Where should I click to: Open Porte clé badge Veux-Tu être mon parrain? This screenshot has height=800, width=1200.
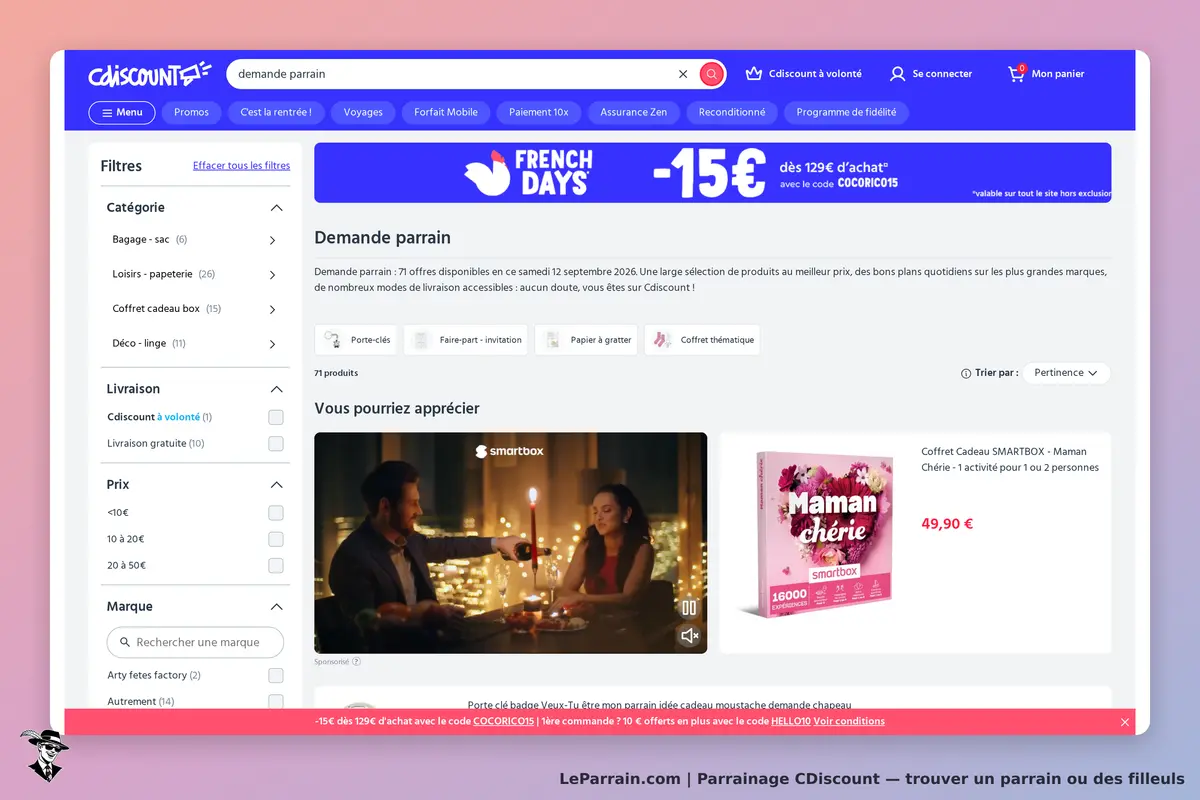[659, 705]
